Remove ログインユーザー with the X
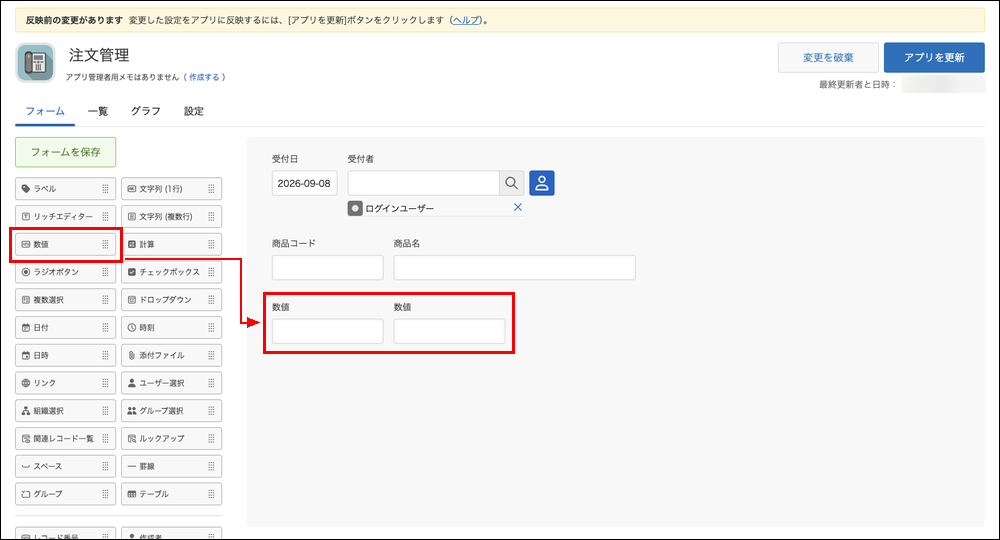 (518, 207)
